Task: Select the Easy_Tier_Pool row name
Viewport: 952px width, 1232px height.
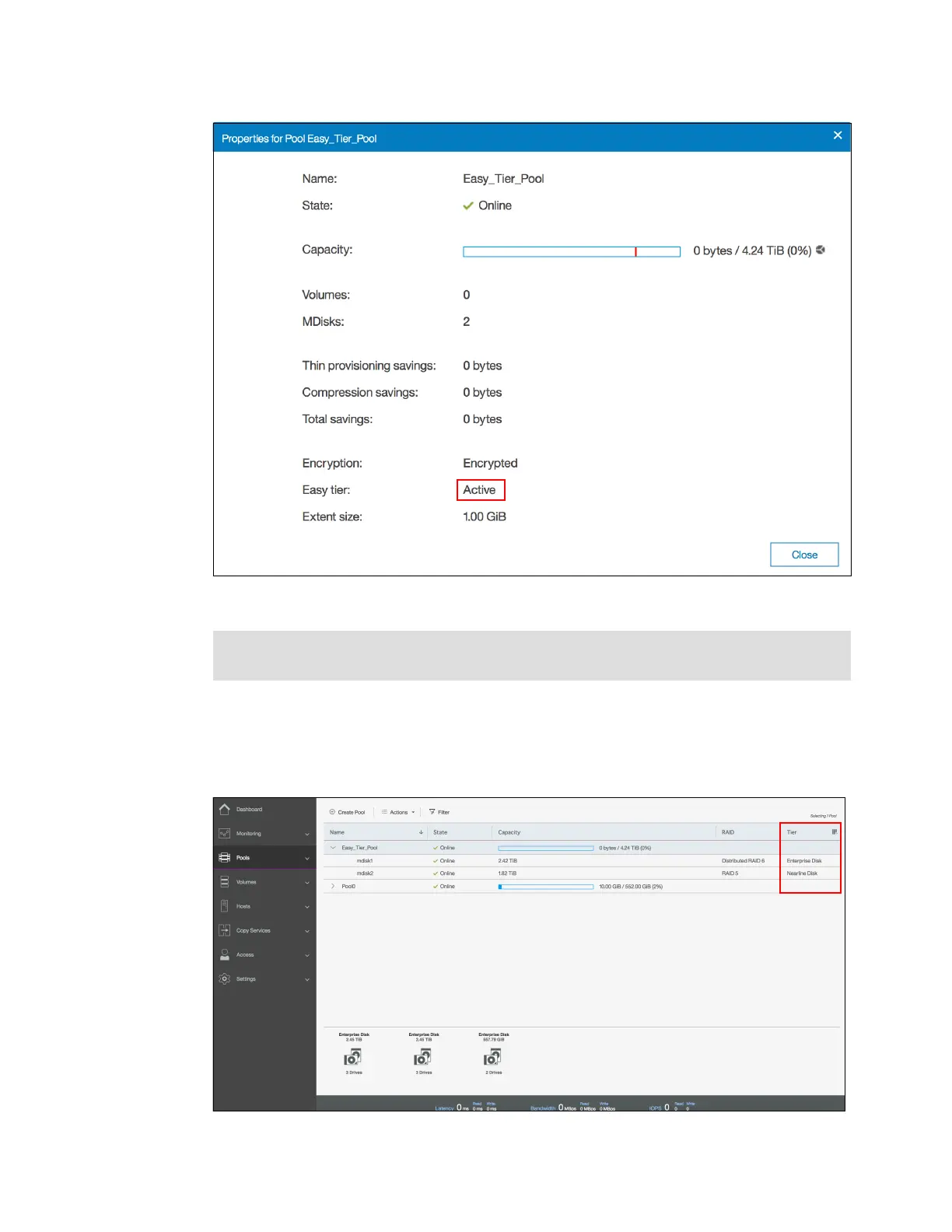Action: pos(359,848)
